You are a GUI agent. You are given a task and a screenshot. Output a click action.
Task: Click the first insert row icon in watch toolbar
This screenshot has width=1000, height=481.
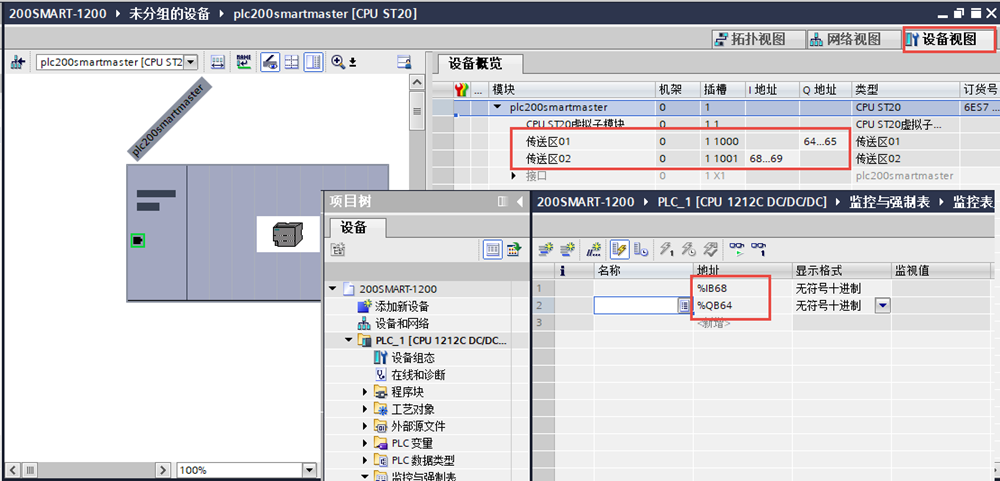(545, 250)
